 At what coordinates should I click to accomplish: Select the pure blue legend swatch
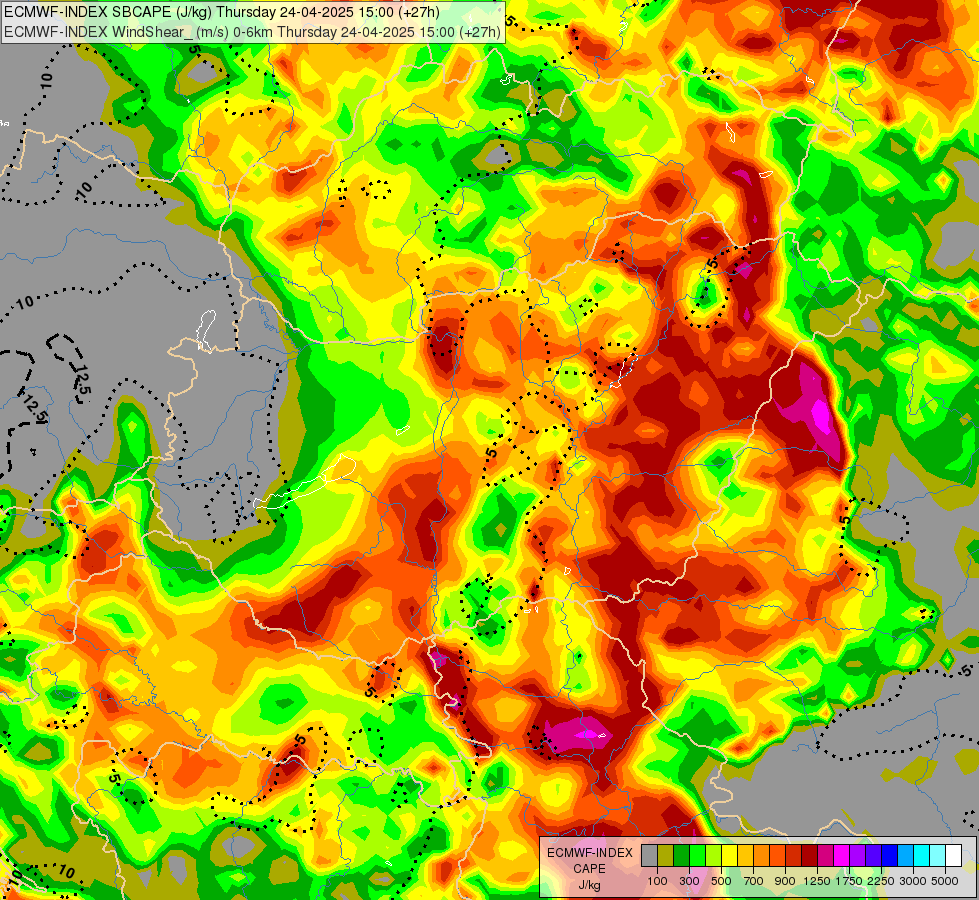(x=890, y=856)
